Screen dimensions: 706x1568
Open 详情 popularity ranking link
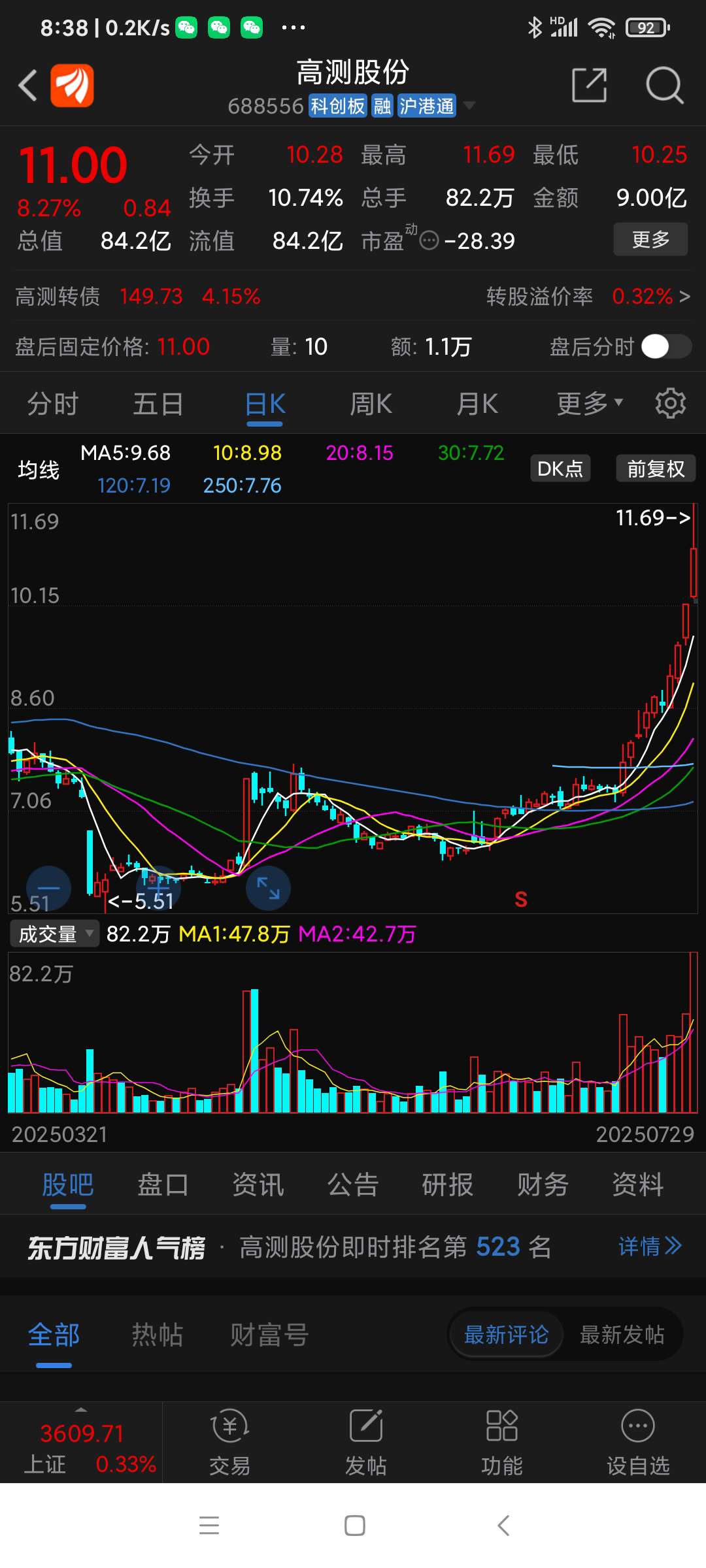coord(650,1247)
